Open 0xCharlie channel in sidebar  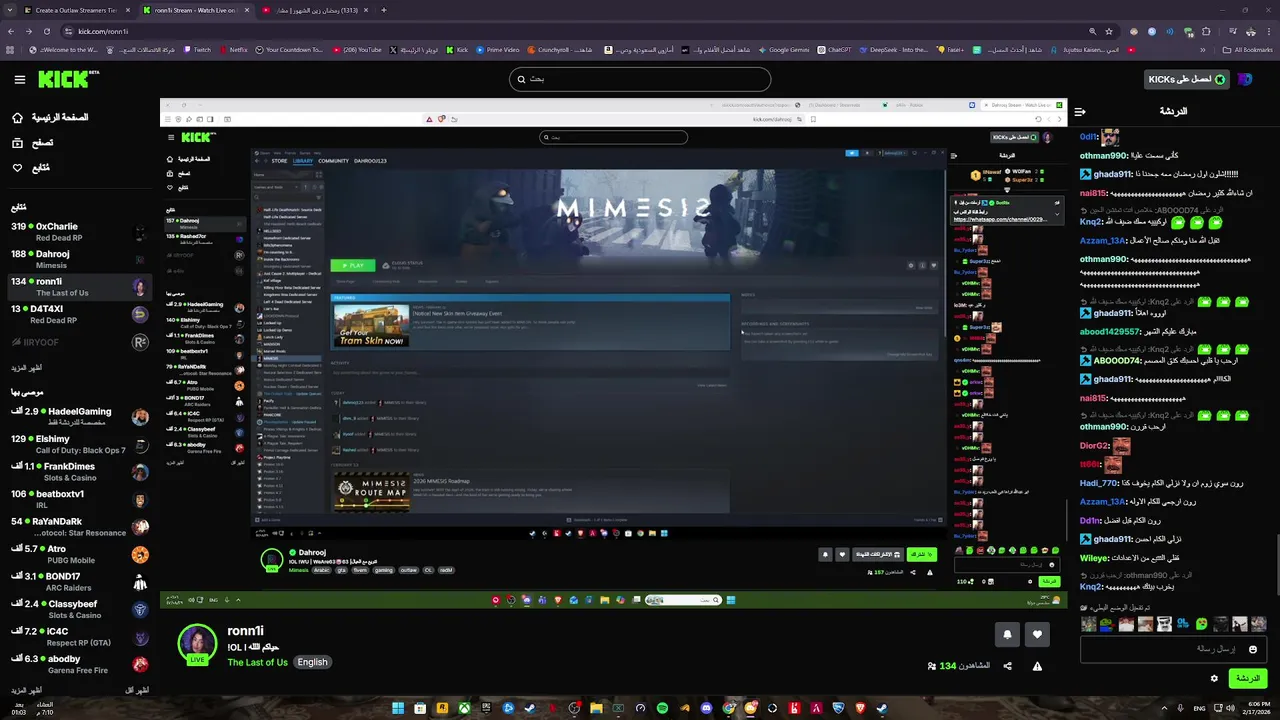point(78,232)
